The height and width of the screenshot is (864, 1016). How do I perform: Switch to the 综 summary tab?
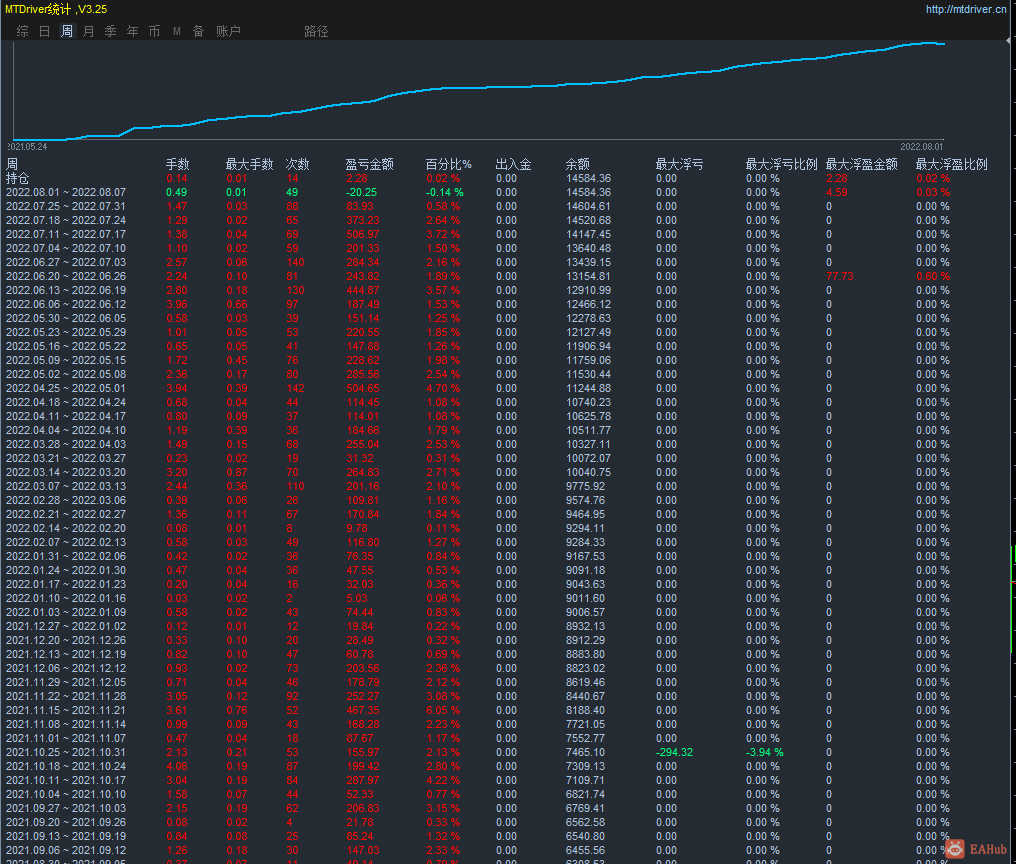pos(23,31)
